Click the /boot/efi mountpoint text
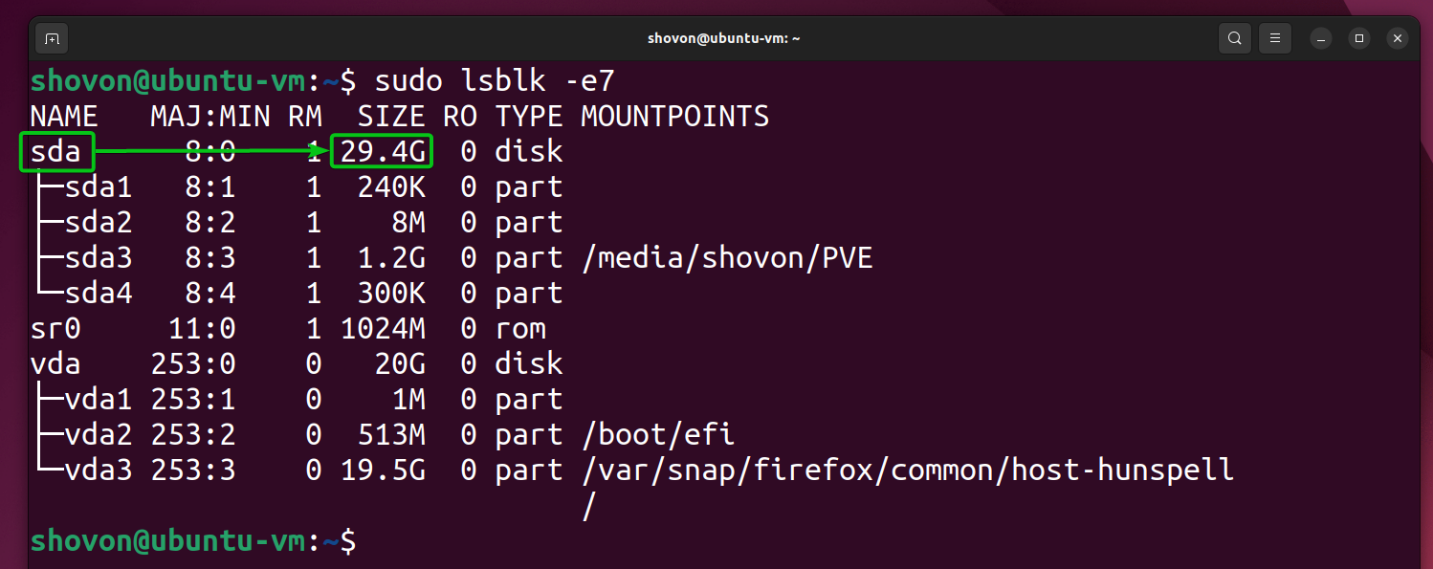Image resolution: width=1433 pixels, height=569 pixels. (x=658, y=435)
